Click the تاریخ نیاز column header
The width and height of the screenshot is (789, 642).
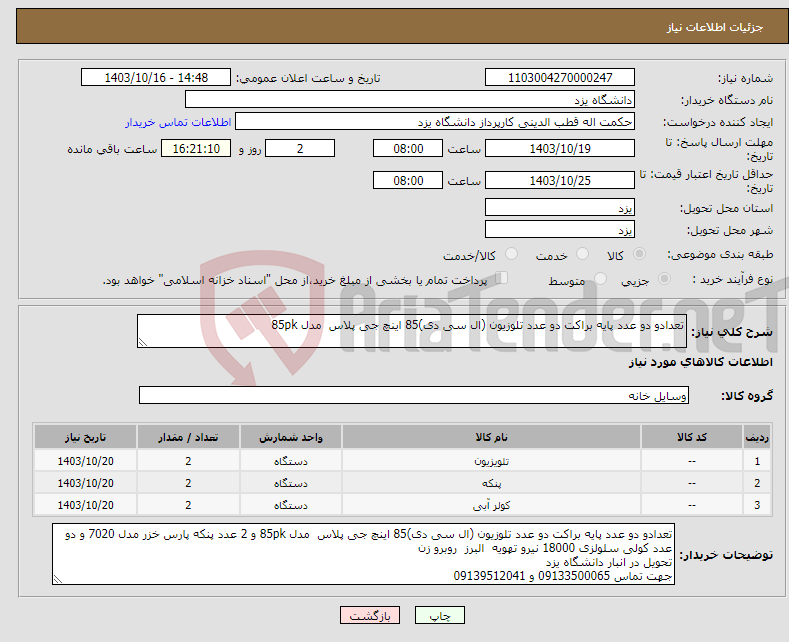tap(86, 437)
